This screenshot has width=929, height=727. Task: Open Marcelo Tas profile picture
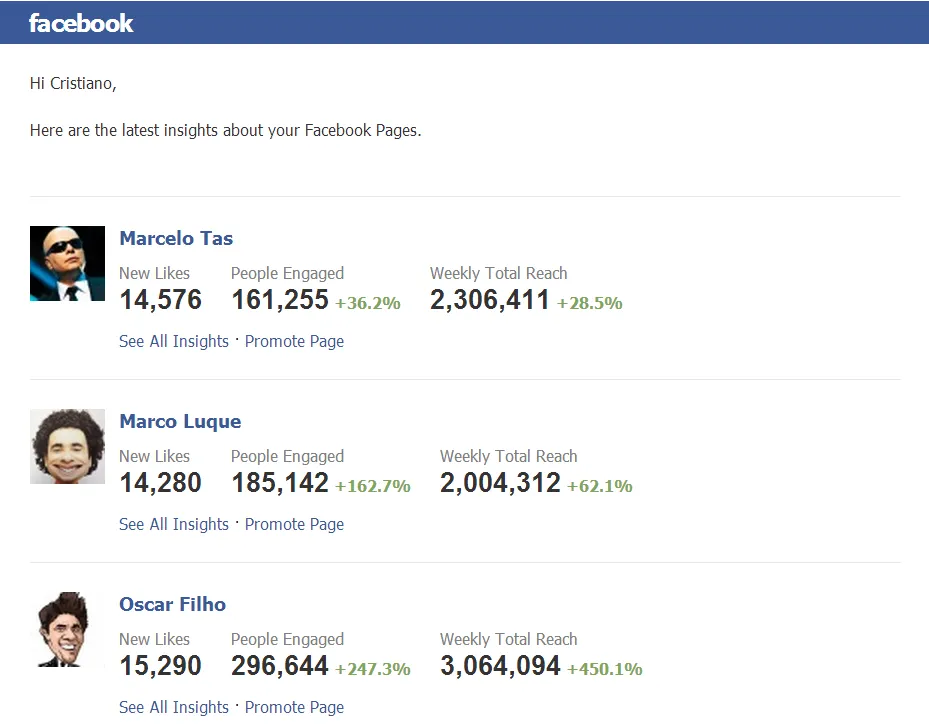tap(68, 264)
